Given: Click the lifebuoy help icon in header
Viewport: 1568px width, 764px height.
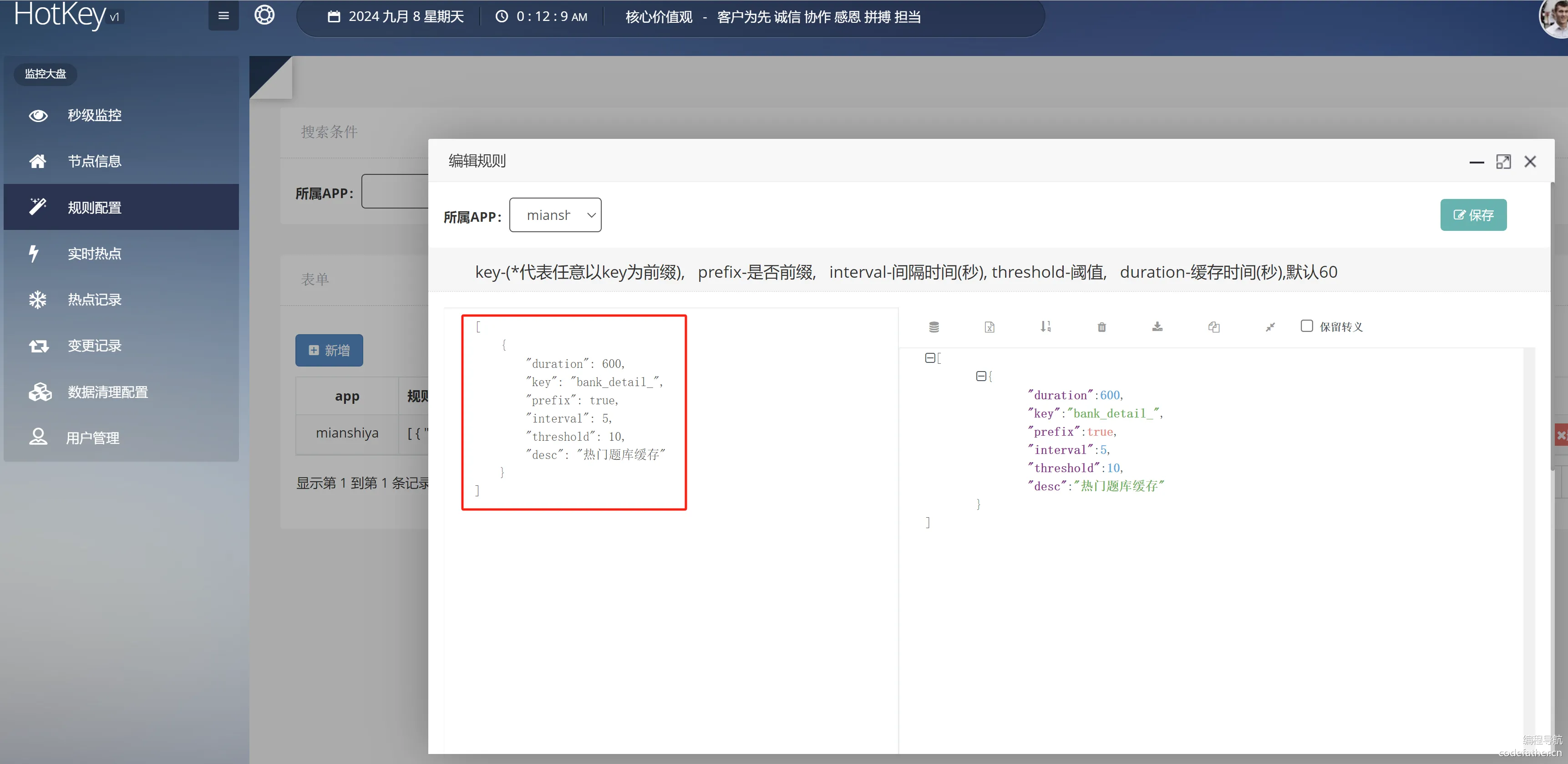Looking at the screenshot, I should [264, 15].
